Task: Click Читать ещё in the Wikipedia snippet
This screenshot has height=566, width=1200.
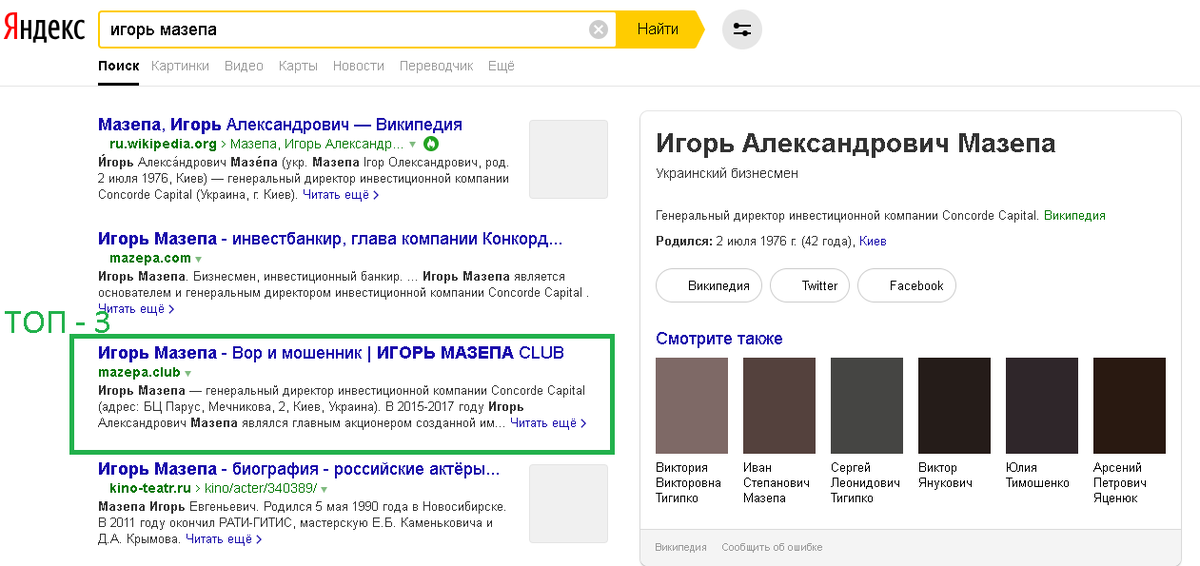Action: click(340, 195)
